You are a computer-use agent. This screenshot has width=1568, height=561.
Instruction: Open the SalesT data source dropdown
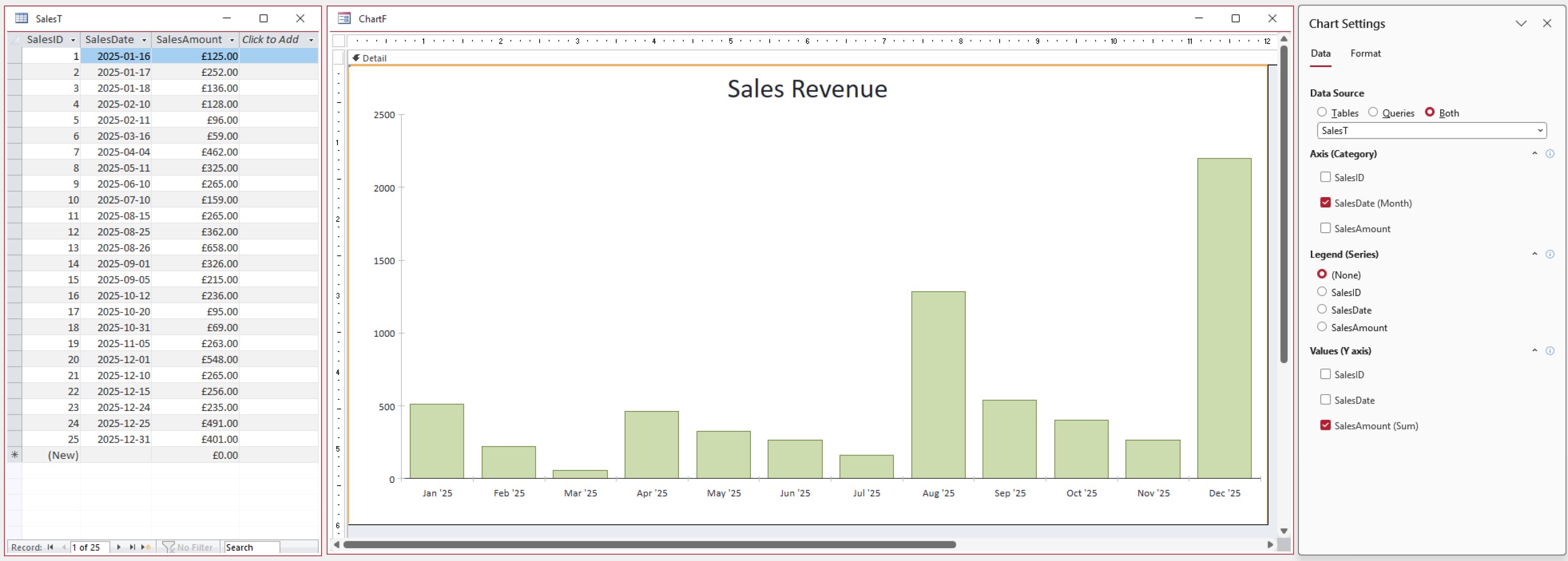pos(1539,131)
